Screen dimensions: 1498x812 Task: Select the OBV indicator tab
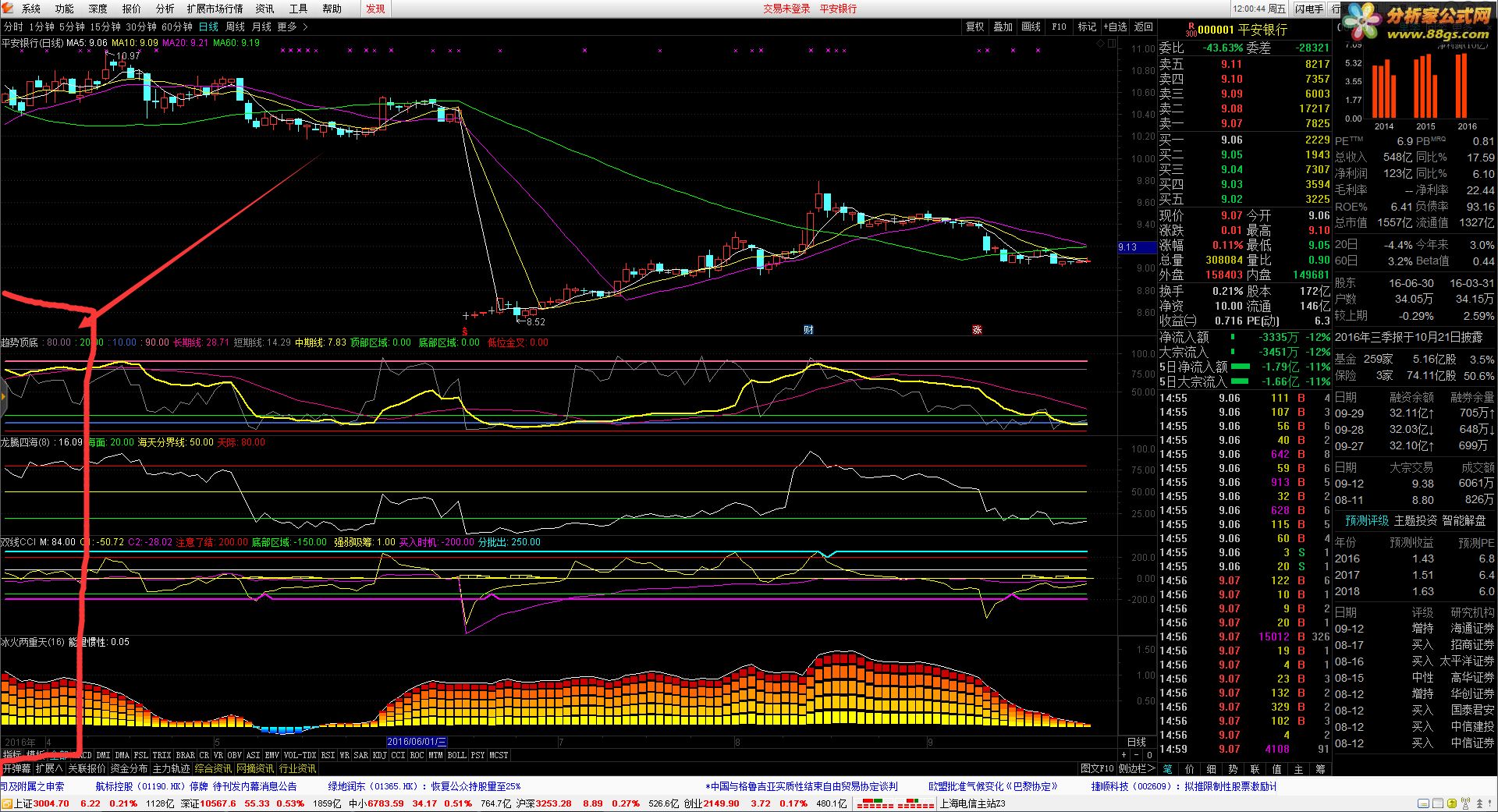point(235,755)
